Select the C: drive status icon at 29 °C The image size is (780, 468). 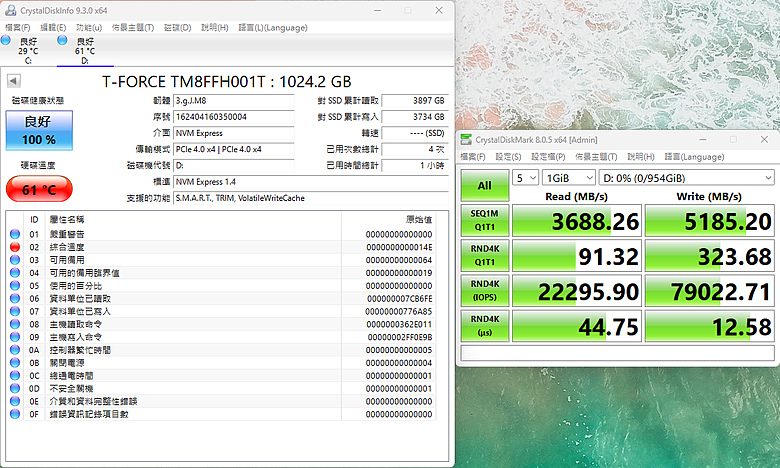click(6, 40)
